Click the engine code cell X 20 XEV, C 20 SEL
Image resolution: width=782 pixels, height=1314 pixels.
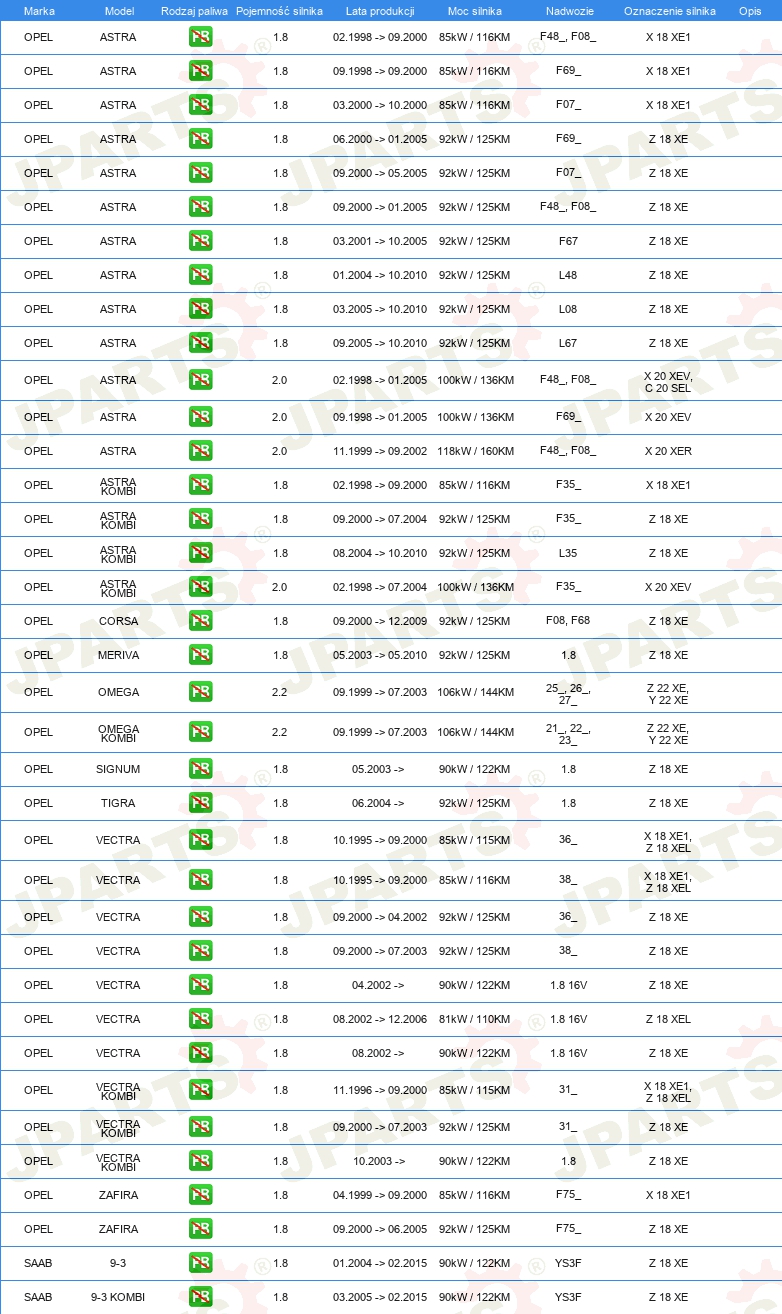(668, 380)
